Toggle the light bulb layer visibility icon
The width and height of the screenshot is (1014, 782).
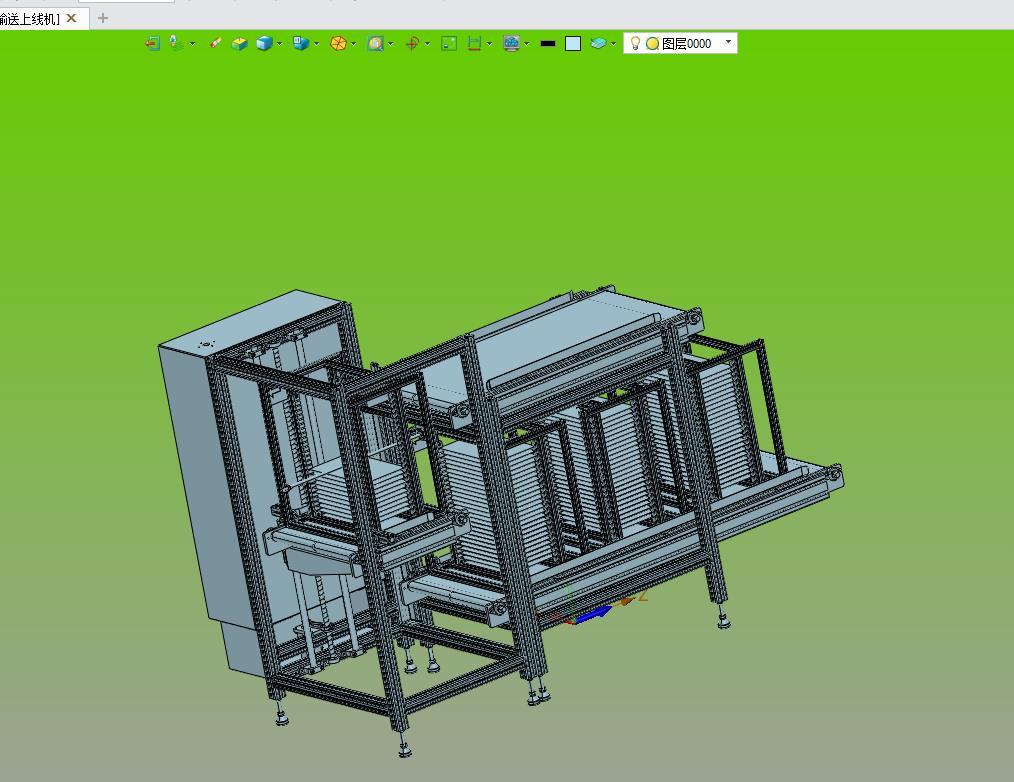click(x=635, y=43)
